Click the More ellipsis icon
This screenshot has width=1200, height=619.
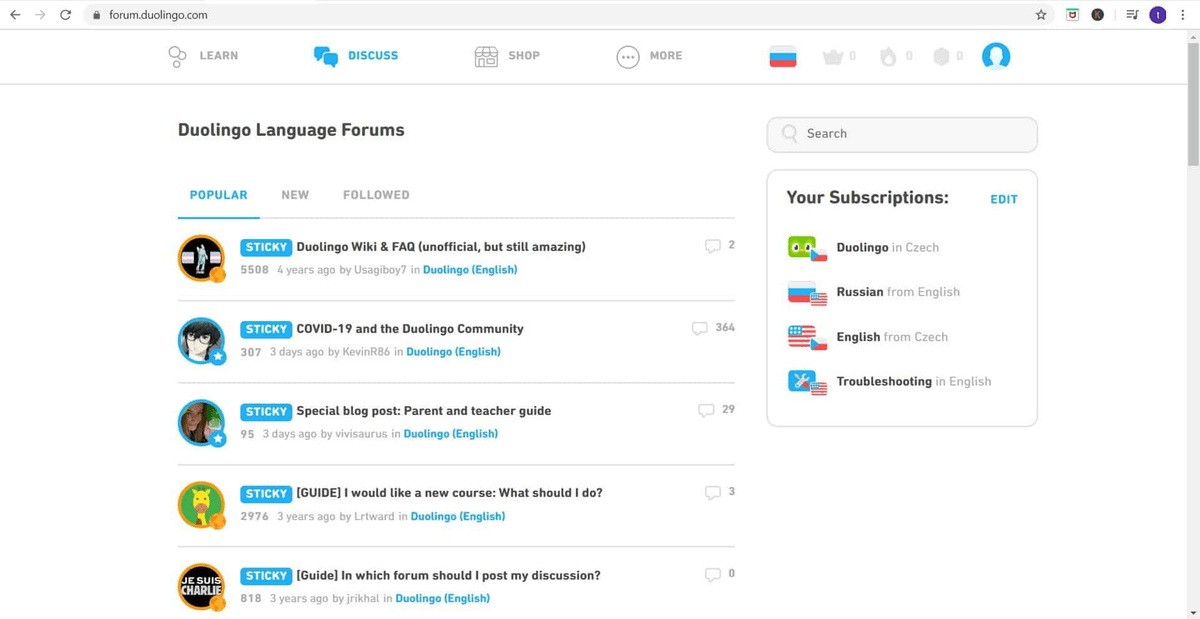pos(628,57)
